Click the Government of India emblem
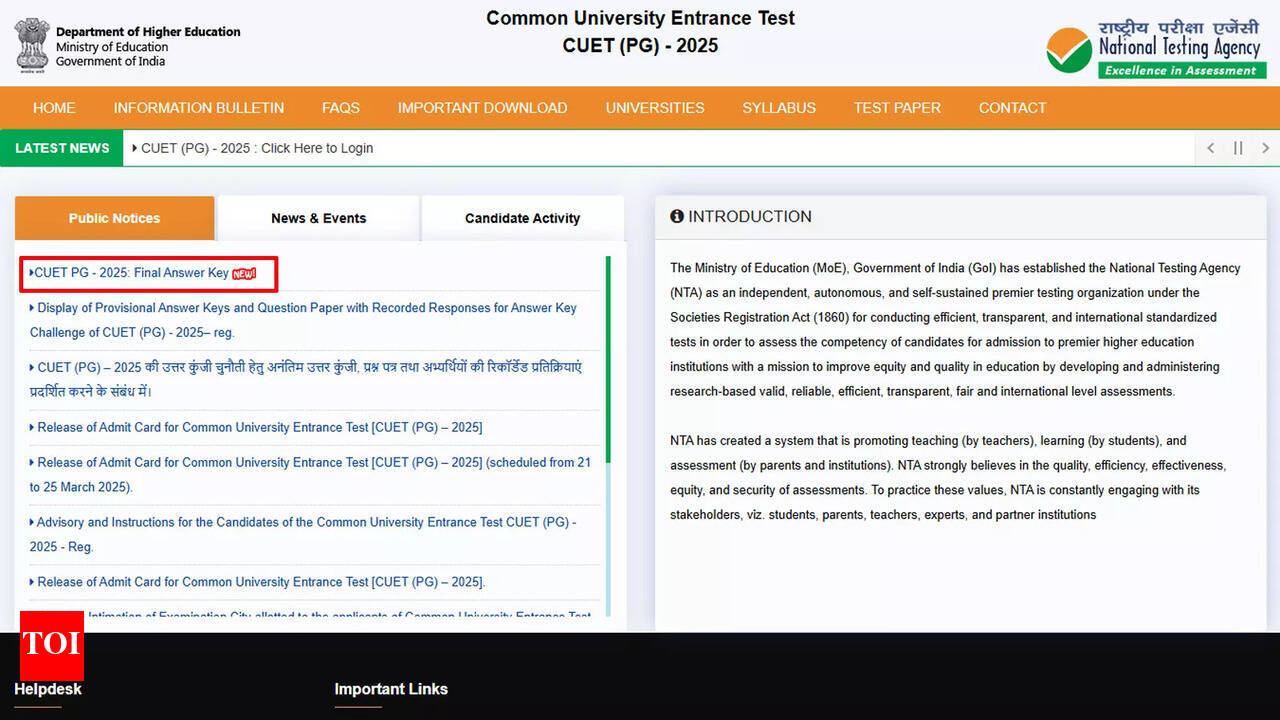 coord(32,45)
